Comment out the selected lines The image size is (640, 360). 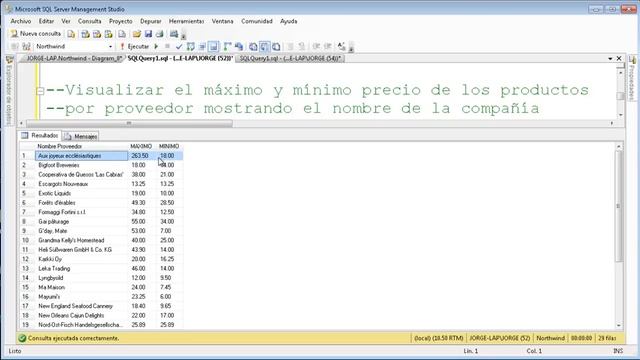290,47
